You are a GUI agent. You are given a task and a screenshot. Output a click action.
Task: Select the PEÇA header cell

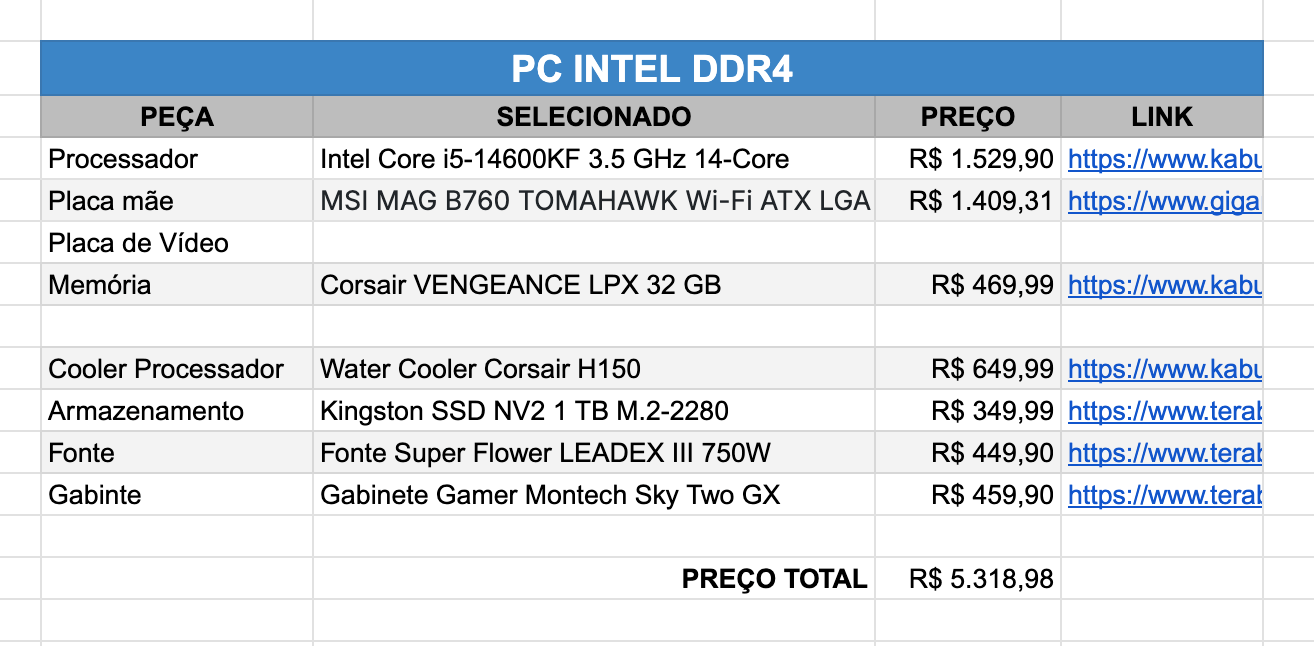pyautogui.click(x=177, y=117)
